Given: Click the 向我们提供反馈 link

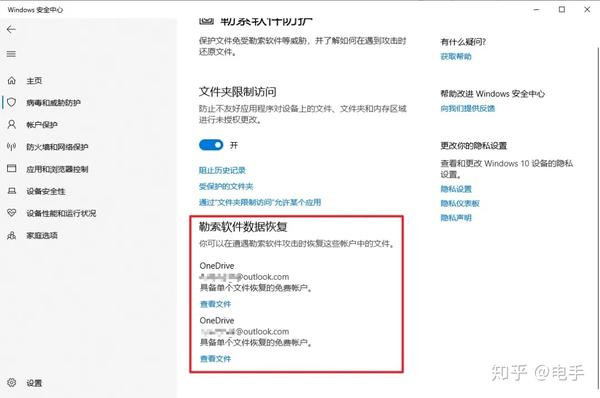Looking at the screenshot, I should [468, 108].
